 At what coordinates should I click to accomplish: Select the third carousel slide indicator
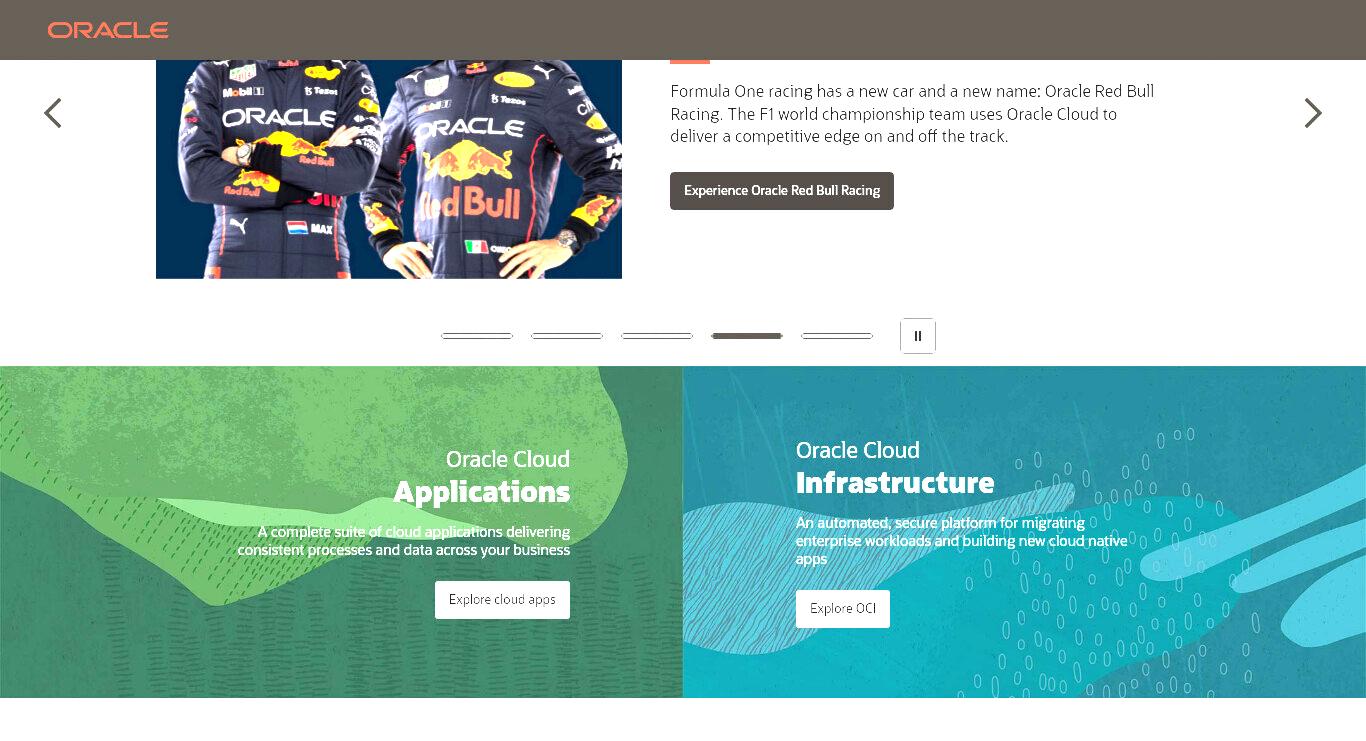pos(657,336)
